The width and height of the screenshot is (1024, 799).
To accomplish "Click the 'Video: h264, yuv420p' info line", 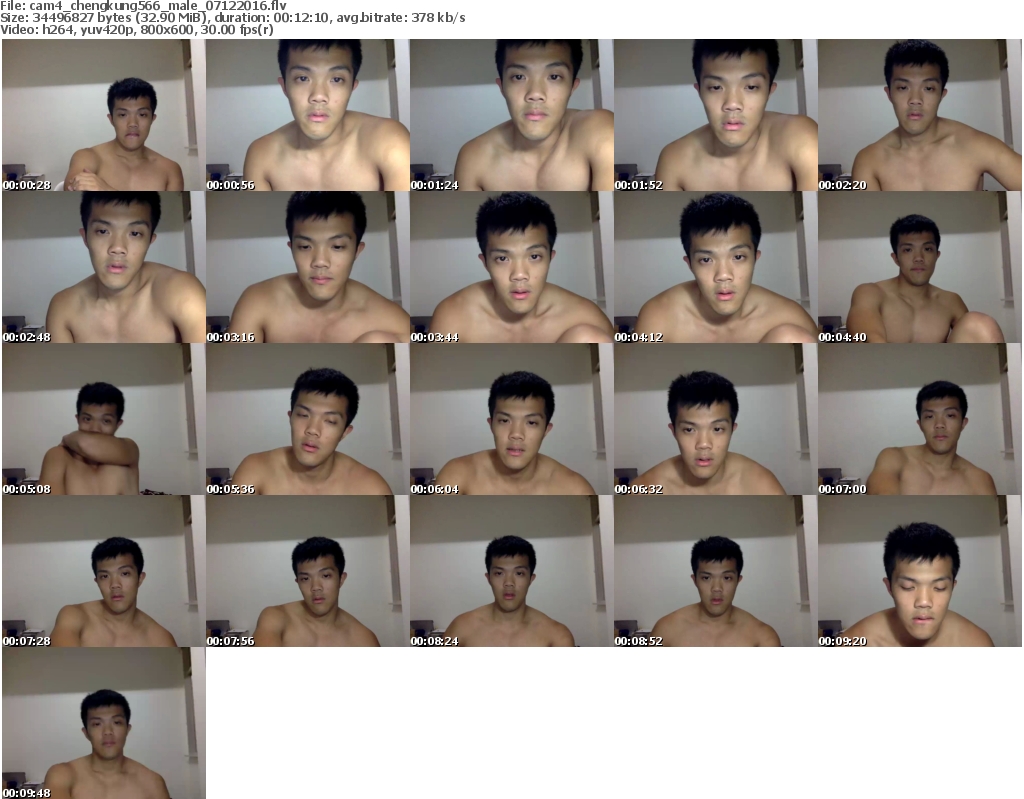I will pyautogui.click(x=137, y=30).
